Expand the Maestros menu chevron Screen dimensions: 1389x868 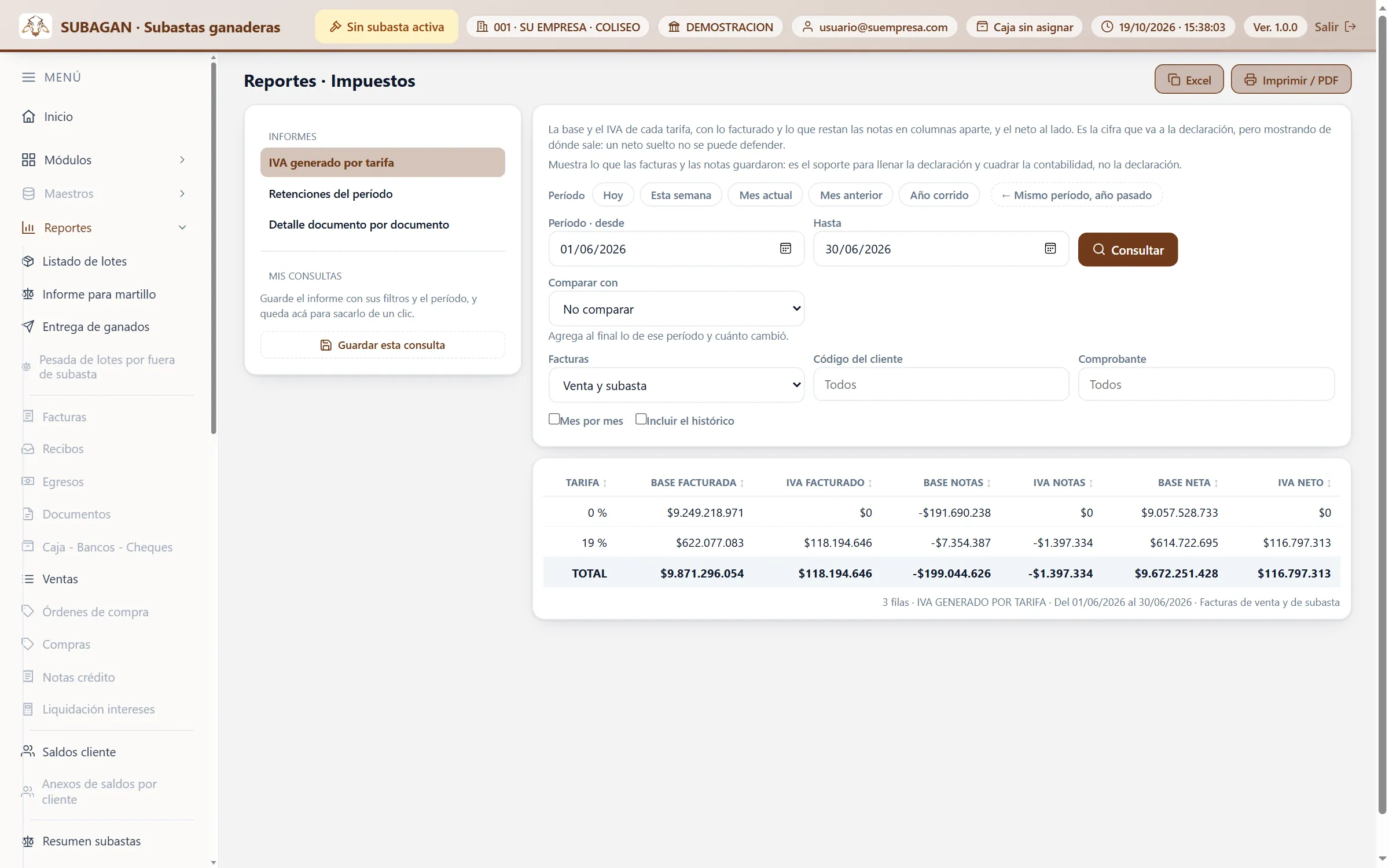coord(182,193)
